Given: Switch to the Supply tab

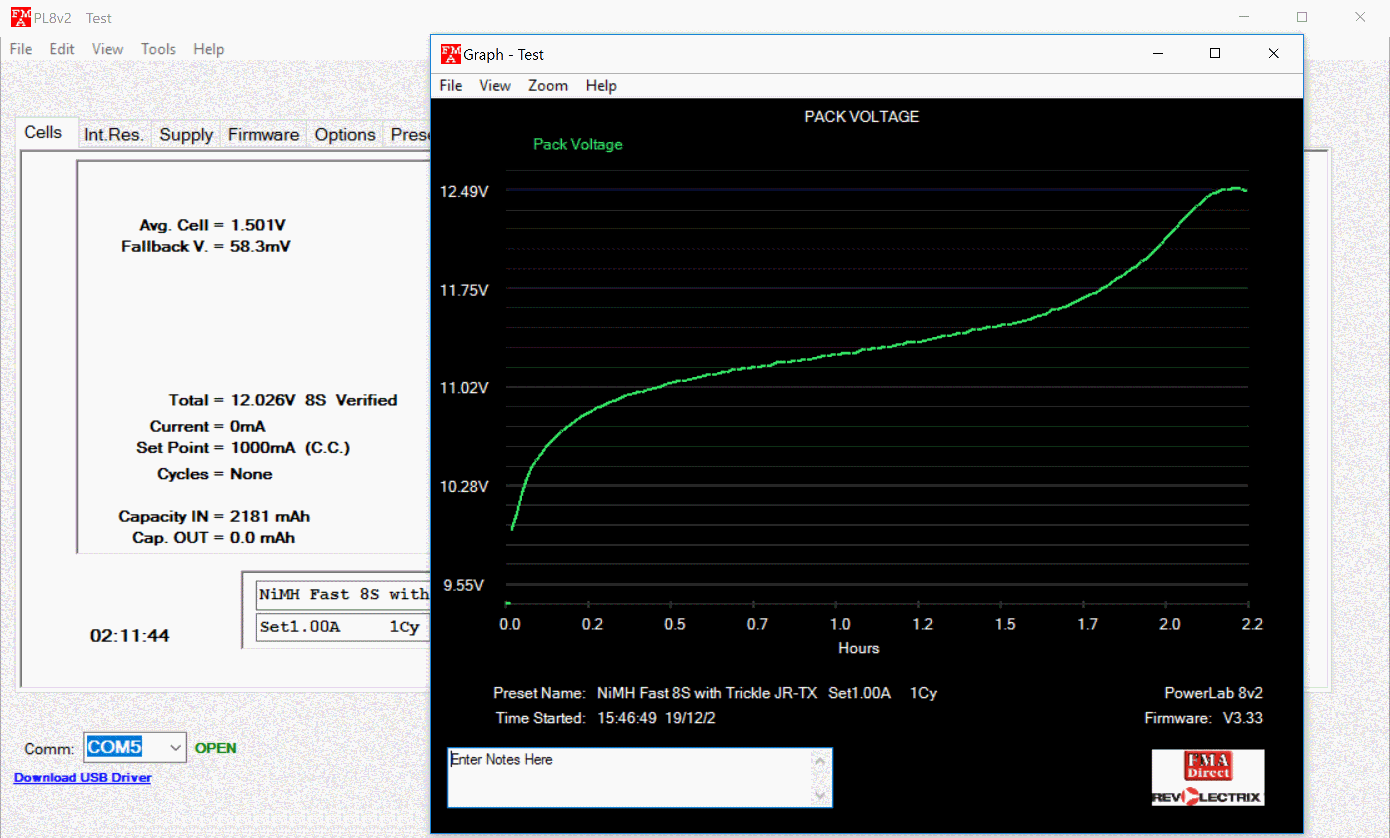Looking at the screenshot, I should click(x=186, y=135).
